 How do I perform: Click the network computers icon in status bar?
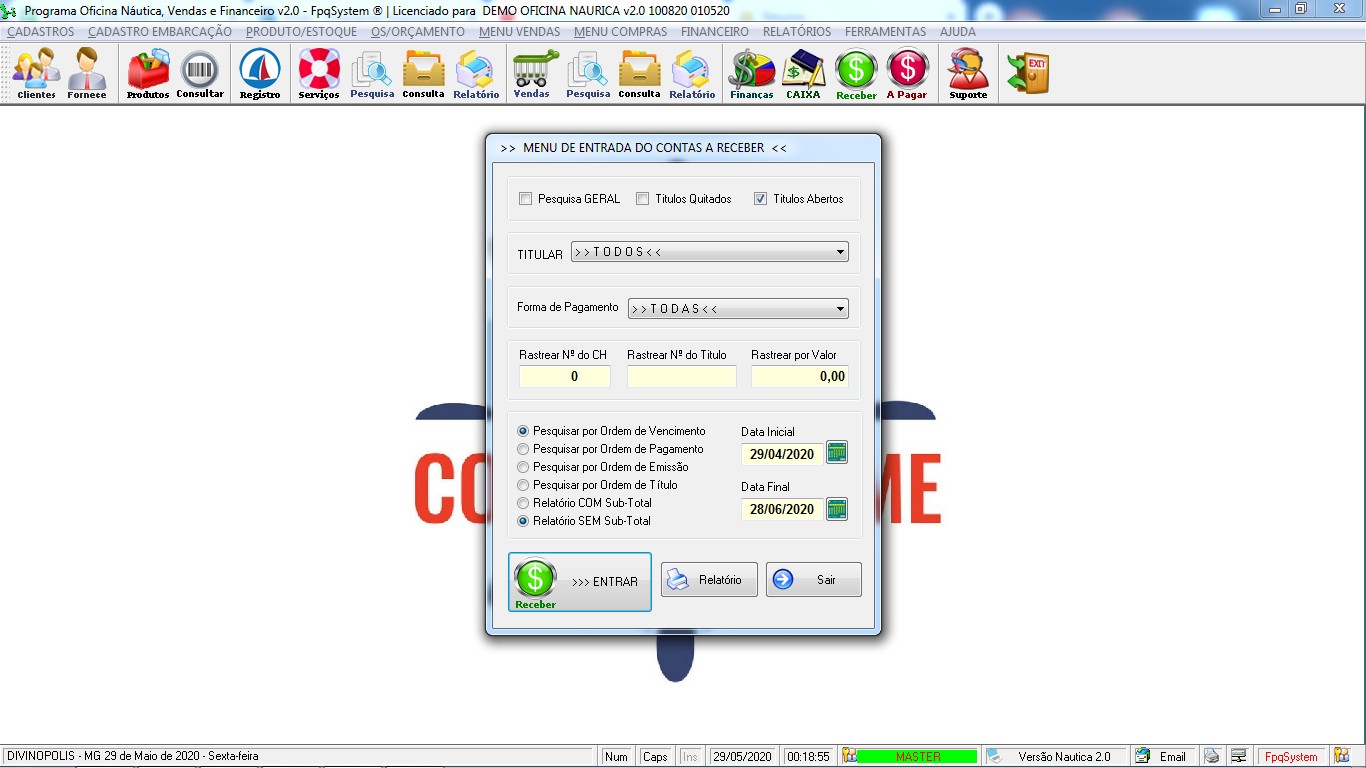1238,756
